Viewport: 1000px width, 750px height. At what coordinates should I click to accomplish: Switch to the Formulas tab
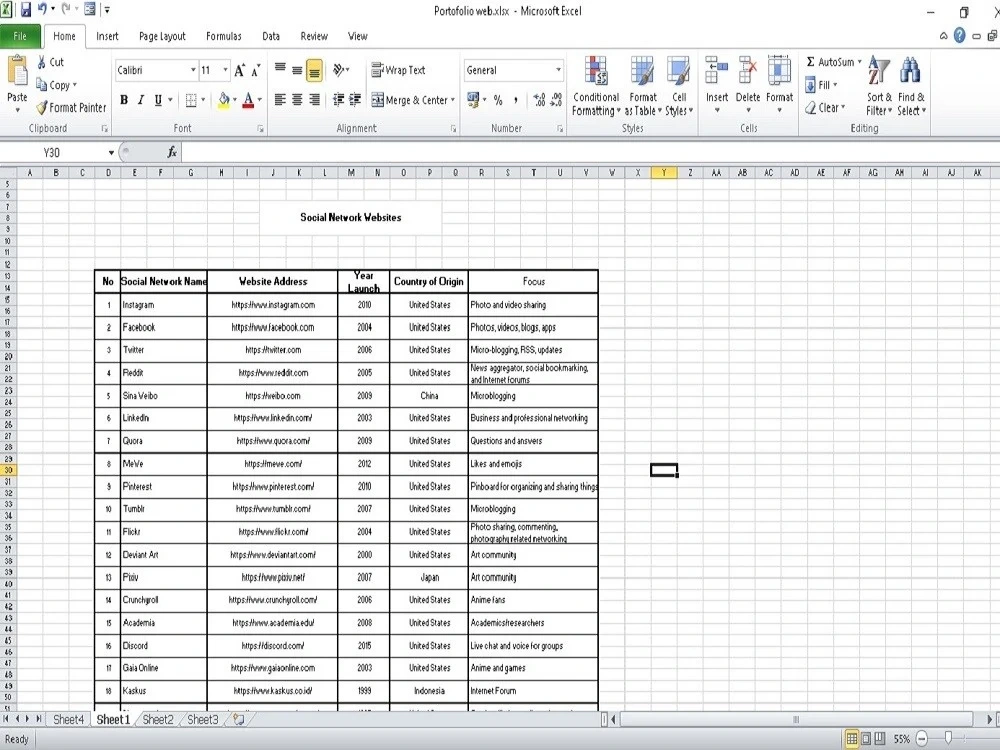coord(224,36)
